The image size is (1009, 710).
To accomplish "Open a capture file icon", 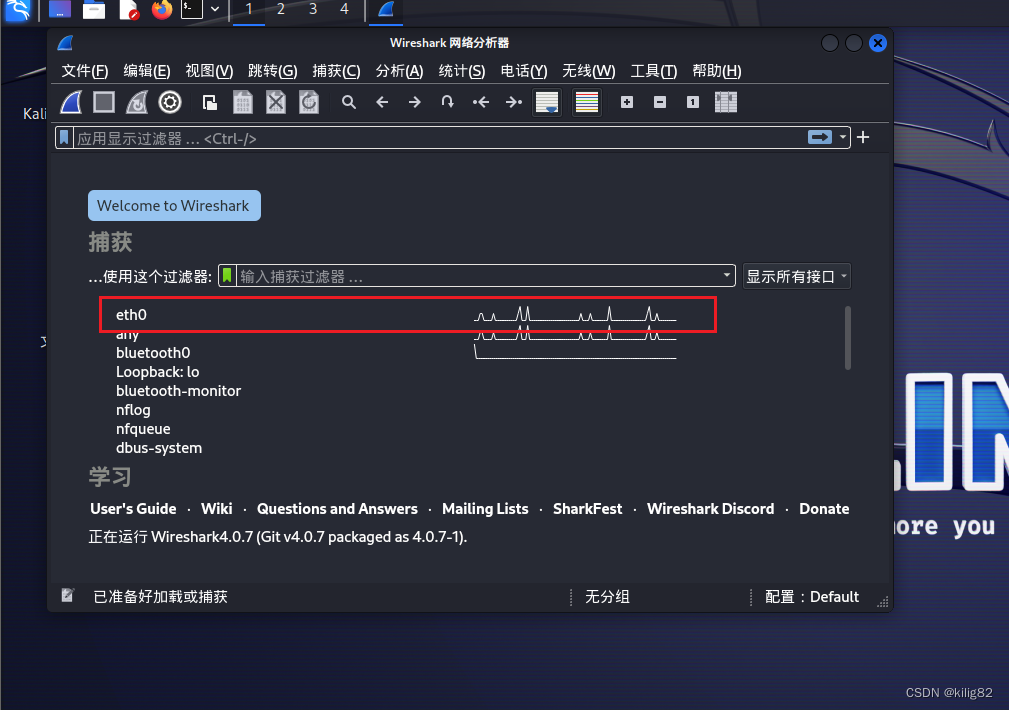I will pos(210,102).
